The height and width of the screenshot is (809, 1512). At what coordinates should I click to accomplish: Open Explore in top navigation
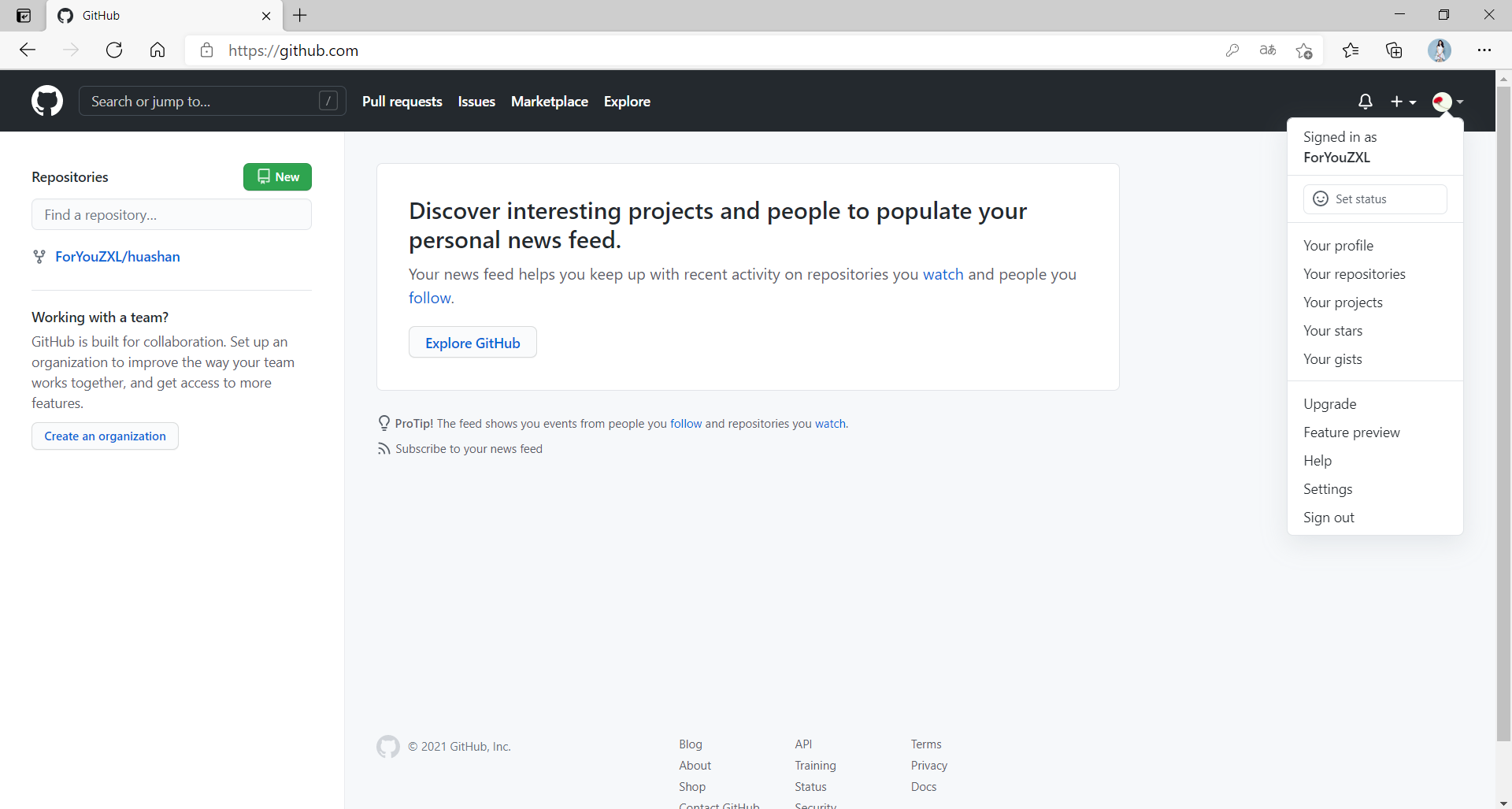point(627,102)
